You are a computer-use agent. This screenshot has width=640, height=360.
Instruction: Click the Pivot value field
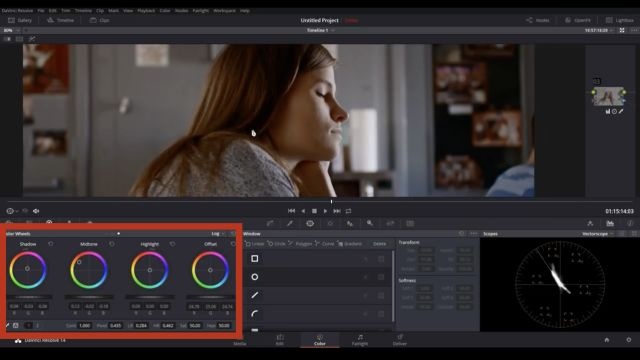tap(116, 326)
